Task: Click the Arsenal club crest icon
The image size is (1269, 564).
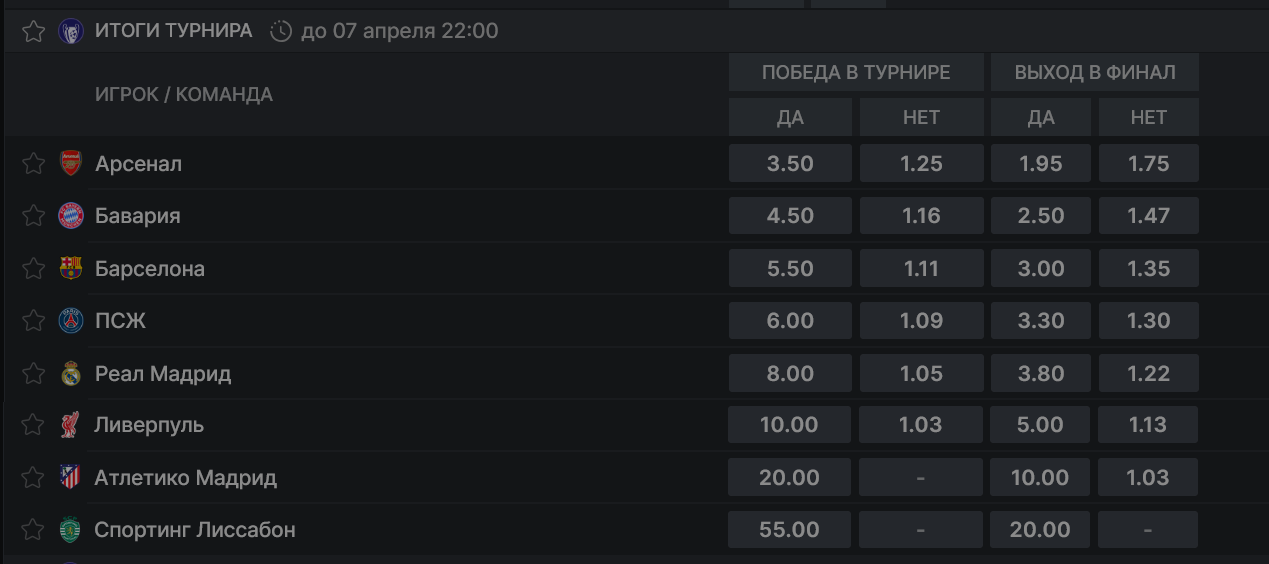Action: click(70, 163)
